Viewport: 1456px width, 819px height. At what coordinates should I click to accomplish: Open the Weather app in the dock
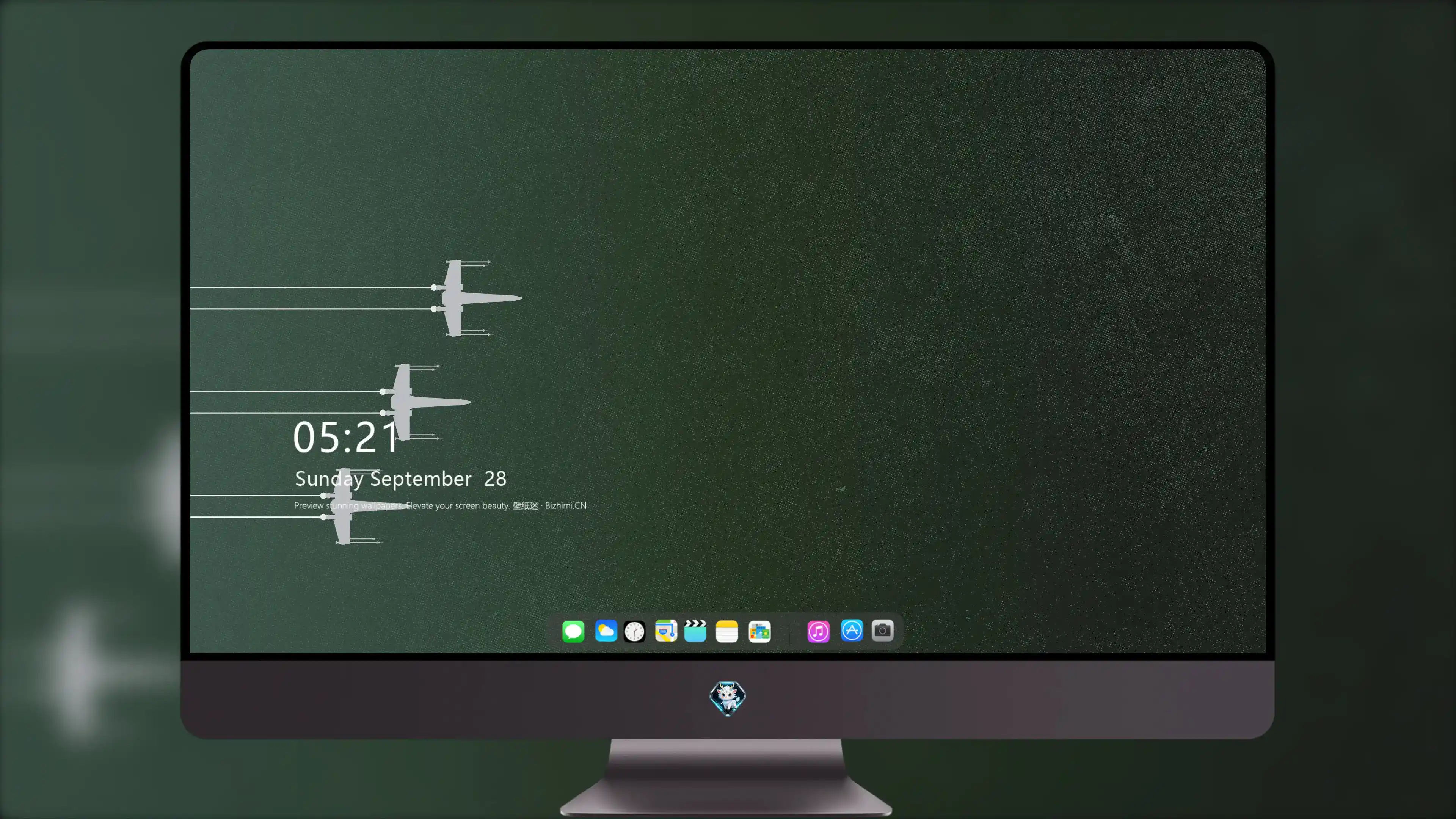pos(606,631)
